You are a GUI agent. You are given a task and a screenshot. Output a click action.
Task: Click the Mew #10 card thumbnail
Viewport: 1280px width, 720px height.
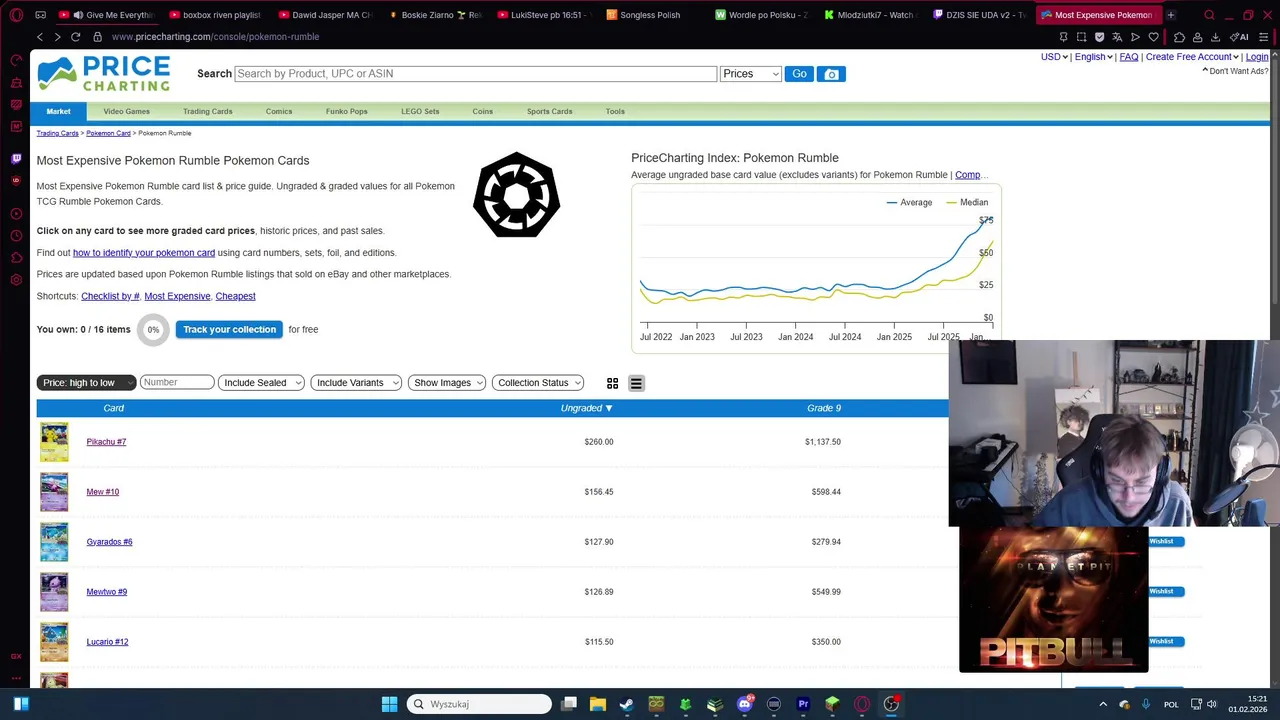coord(54,492)
